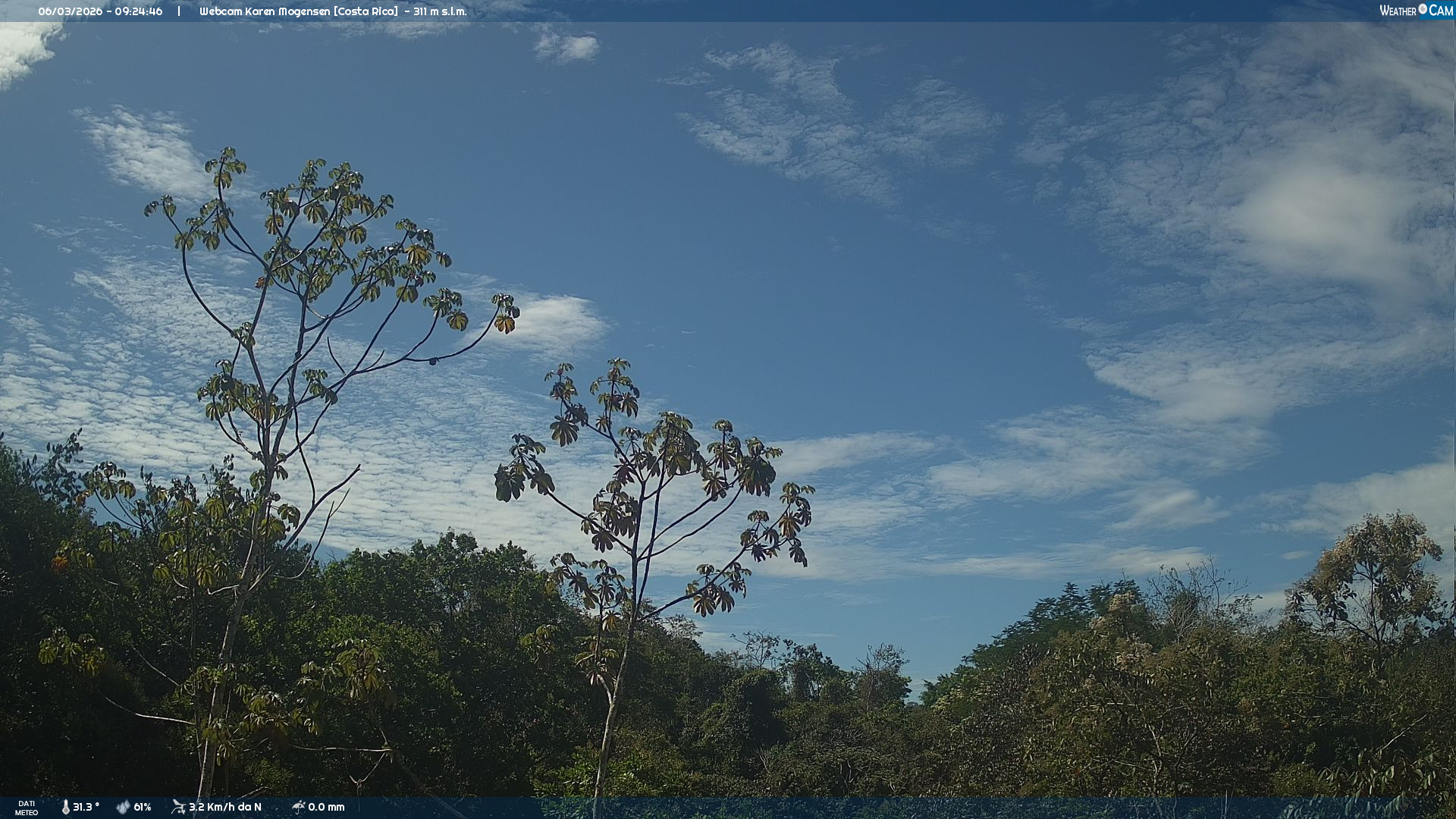Viewport: 1456px width, 819px height.
Task: Click the circle emblem in WeatherCAM logo
Action: click(x=1423, y=9)
